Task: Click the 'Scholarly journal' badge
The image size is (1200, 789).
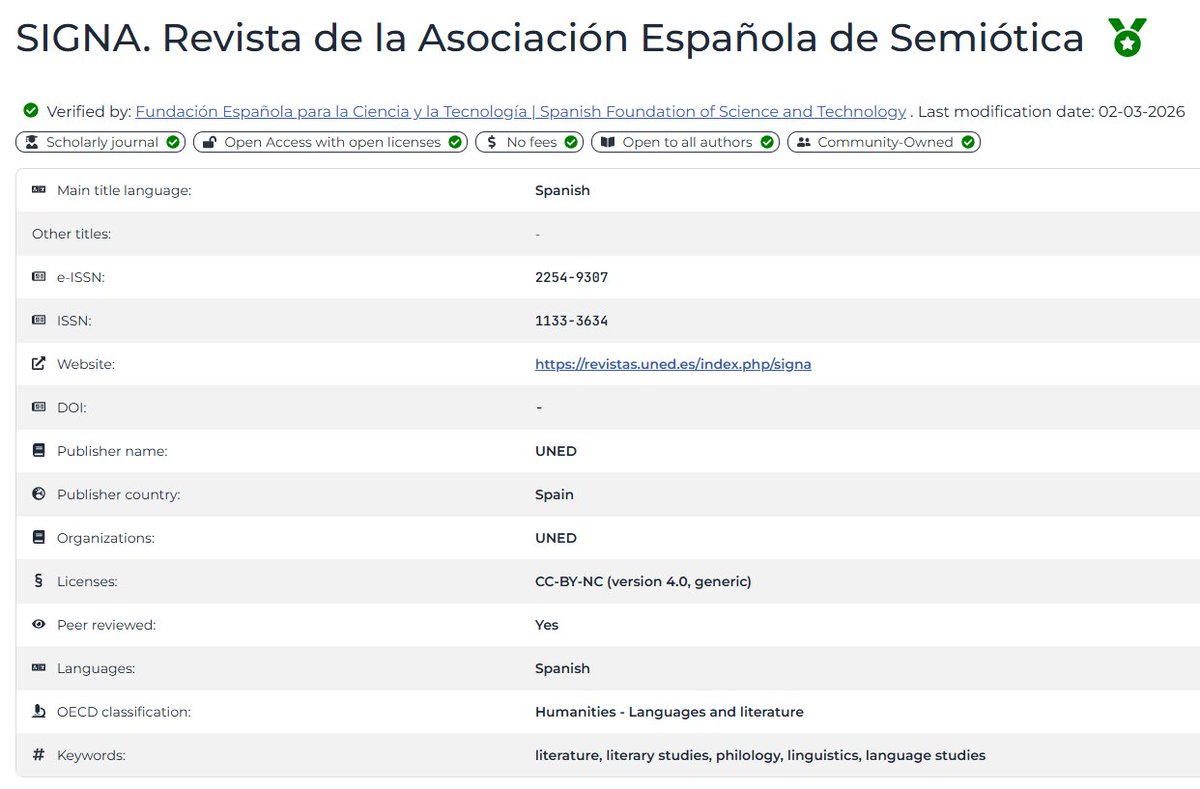Action: 101,142
